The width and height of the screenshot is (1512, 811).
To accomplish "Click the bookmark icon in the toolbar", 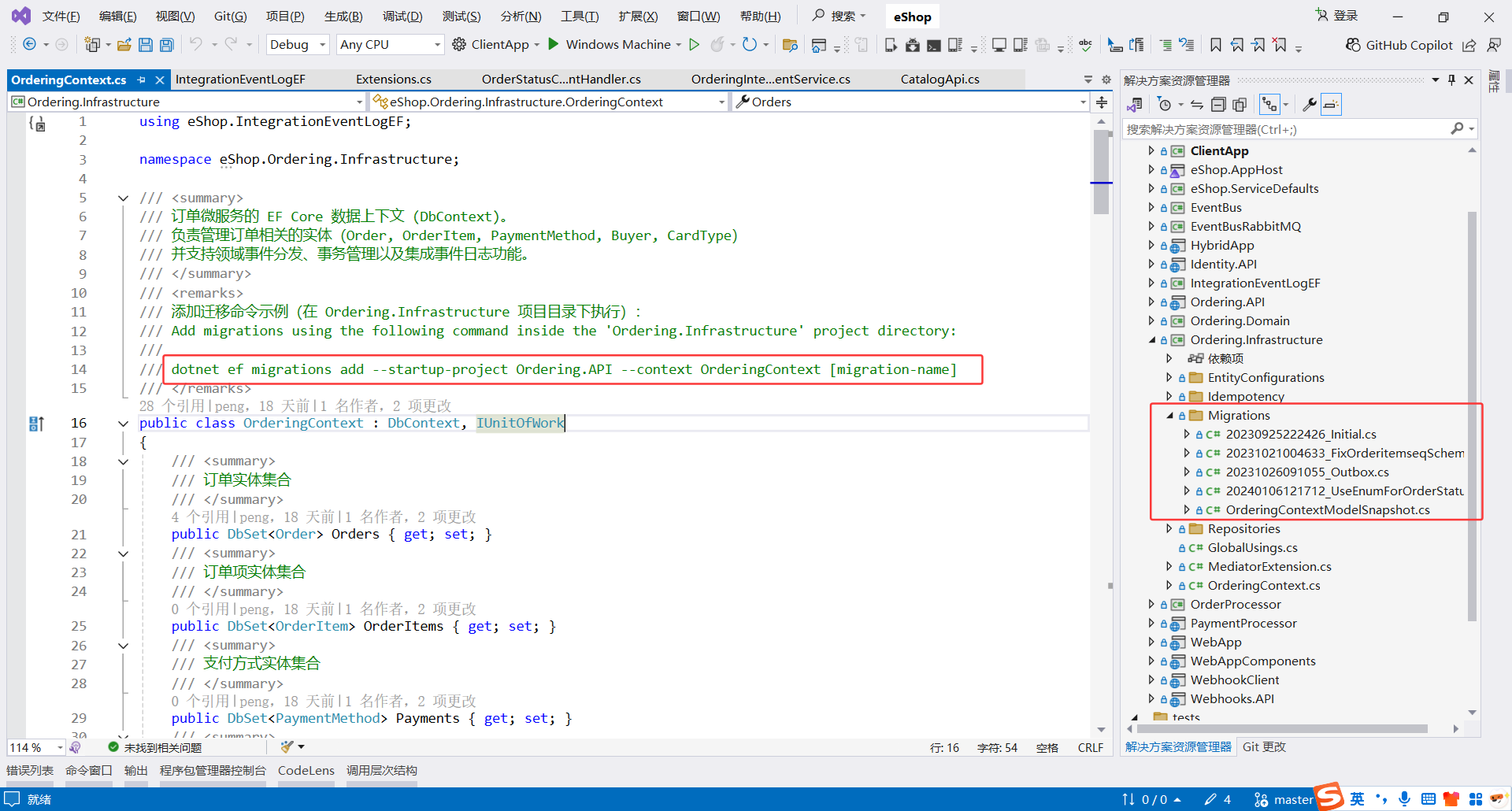I will point(1216,45).
